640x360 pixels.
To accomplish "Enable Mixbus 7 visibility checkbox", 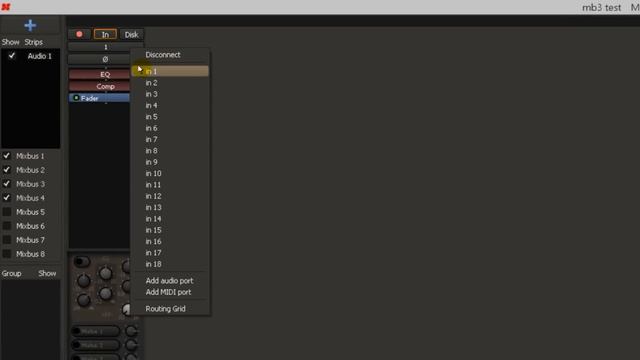I will click(x=7, y=240).
